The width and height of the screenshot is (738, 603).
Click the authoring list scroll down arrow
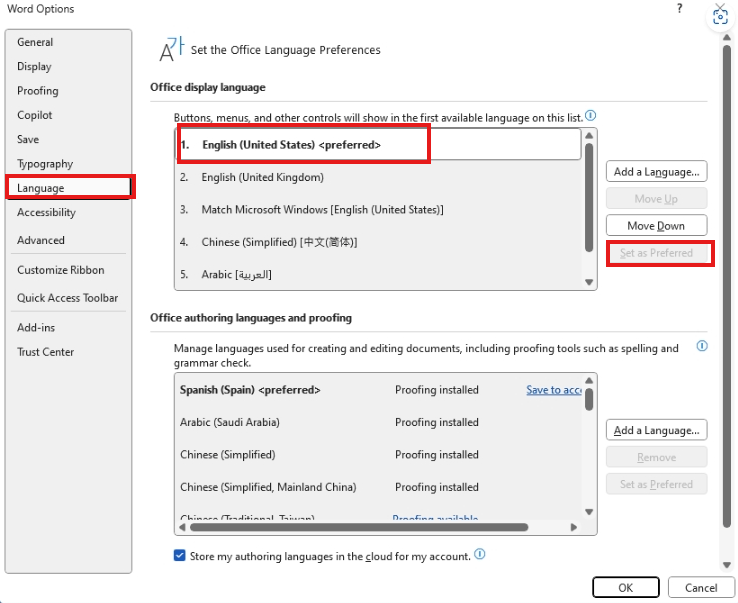(x=589, y=512)
